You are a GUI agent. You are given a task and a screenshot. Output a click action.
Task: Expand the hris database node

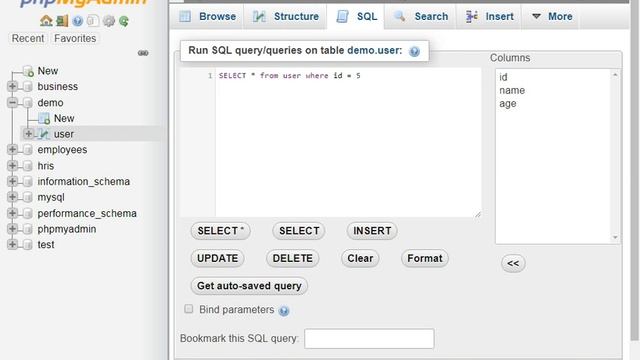point(12,165)
